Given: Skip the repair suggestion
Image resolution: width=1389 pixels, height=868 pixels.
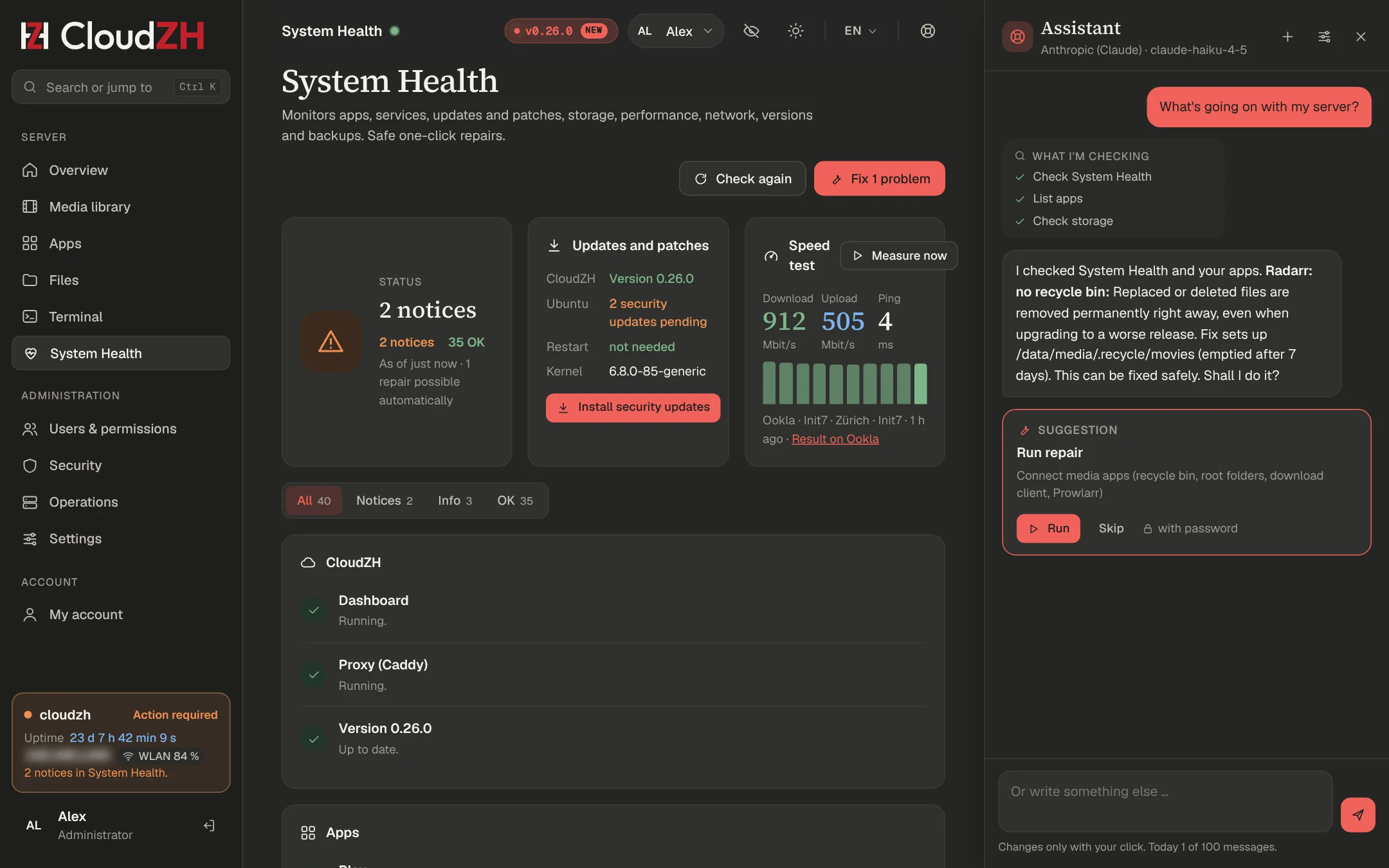Looking at the screenshot, I should (1111, 529).
